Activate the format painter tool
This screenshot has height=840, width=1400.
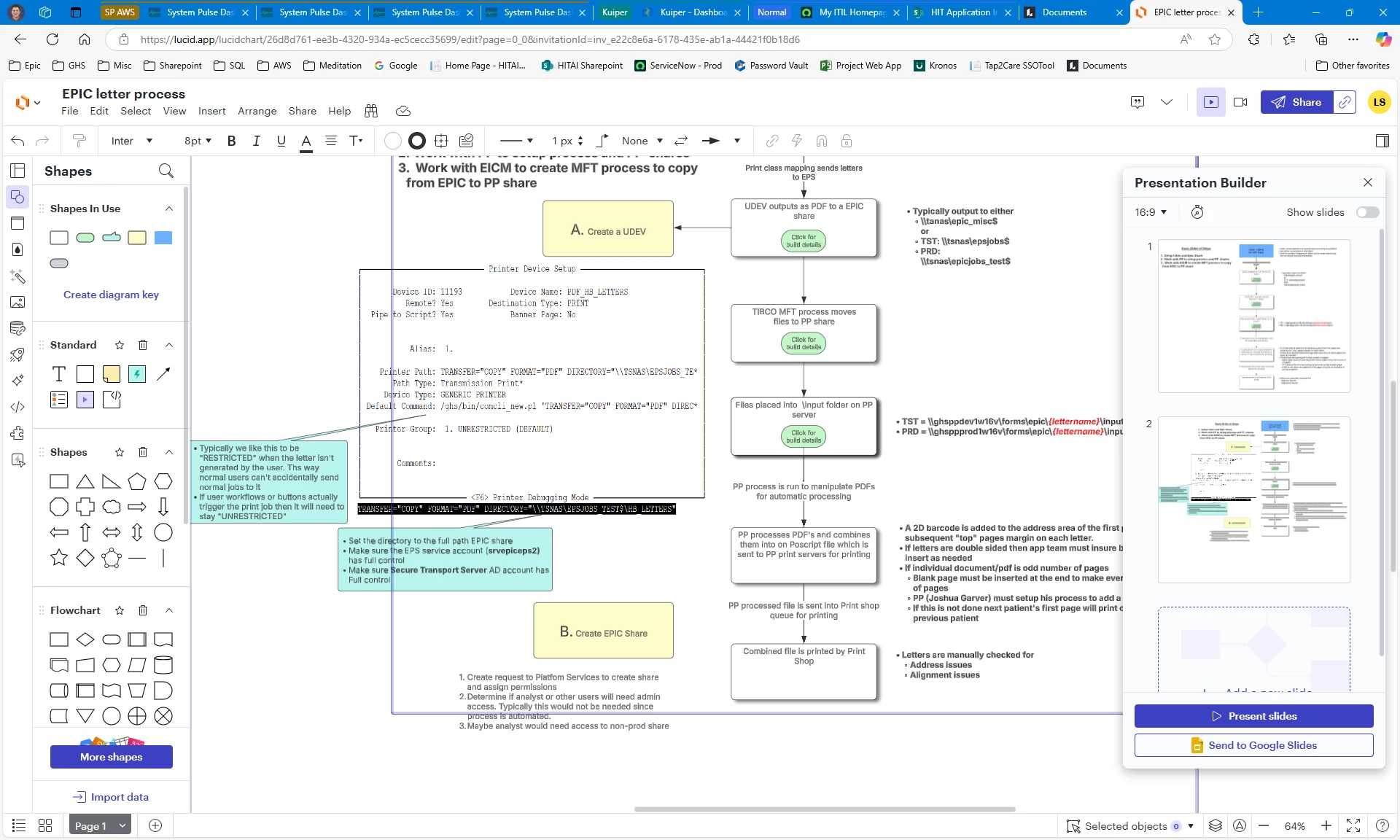tap(79, 141)
